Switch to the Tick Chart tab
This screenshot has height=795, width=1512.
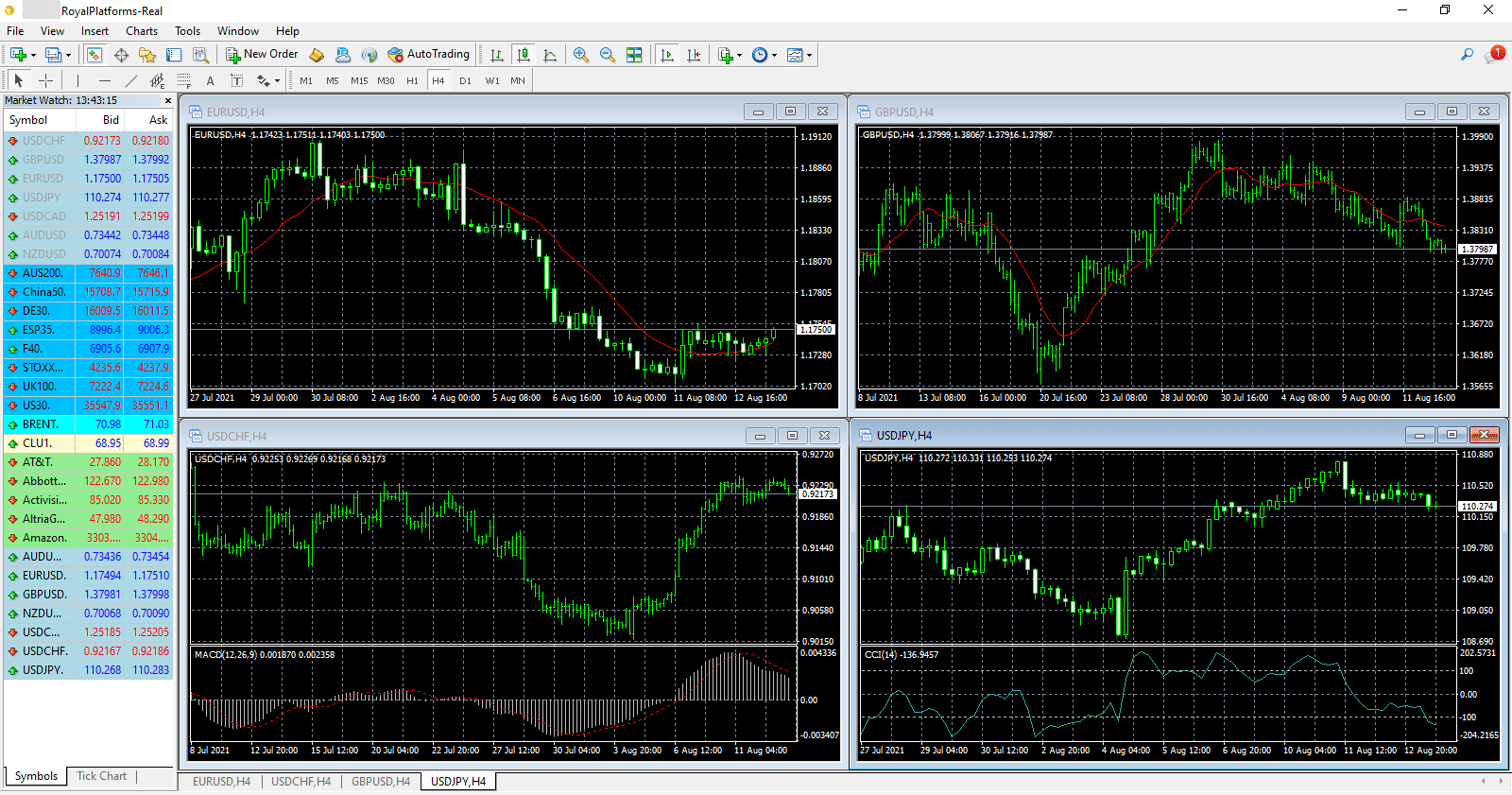click(x=101, y=776)
